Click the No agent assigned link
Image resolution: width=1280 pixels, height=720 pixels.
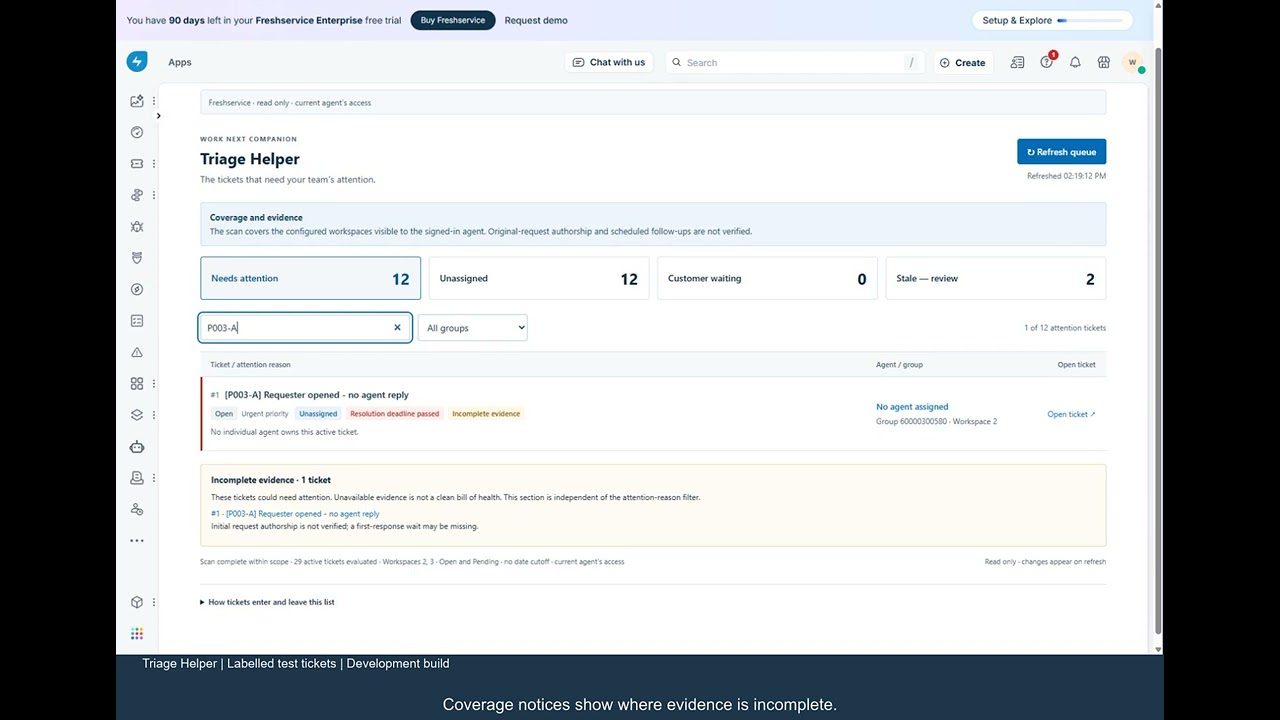tap(912, 407)
